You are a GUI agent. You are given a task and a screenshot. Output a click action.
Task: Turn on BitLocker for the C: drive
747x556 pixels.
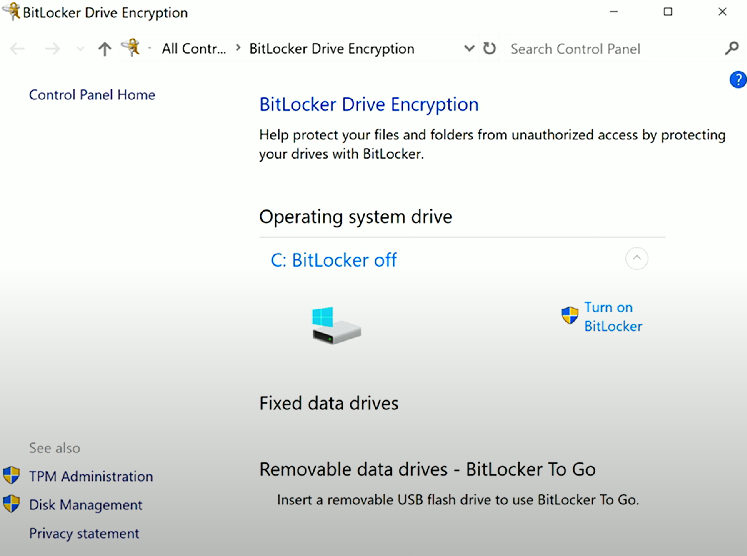pyautogui.click(x=613, y=317)
